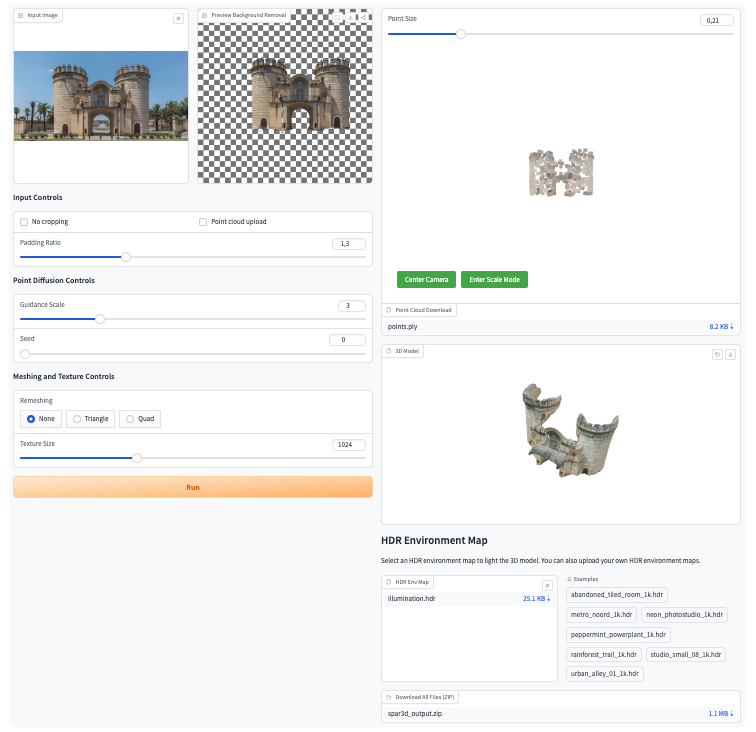Click the Center Camera button
Screen dimensions: 756x732
tap(426, 279)
